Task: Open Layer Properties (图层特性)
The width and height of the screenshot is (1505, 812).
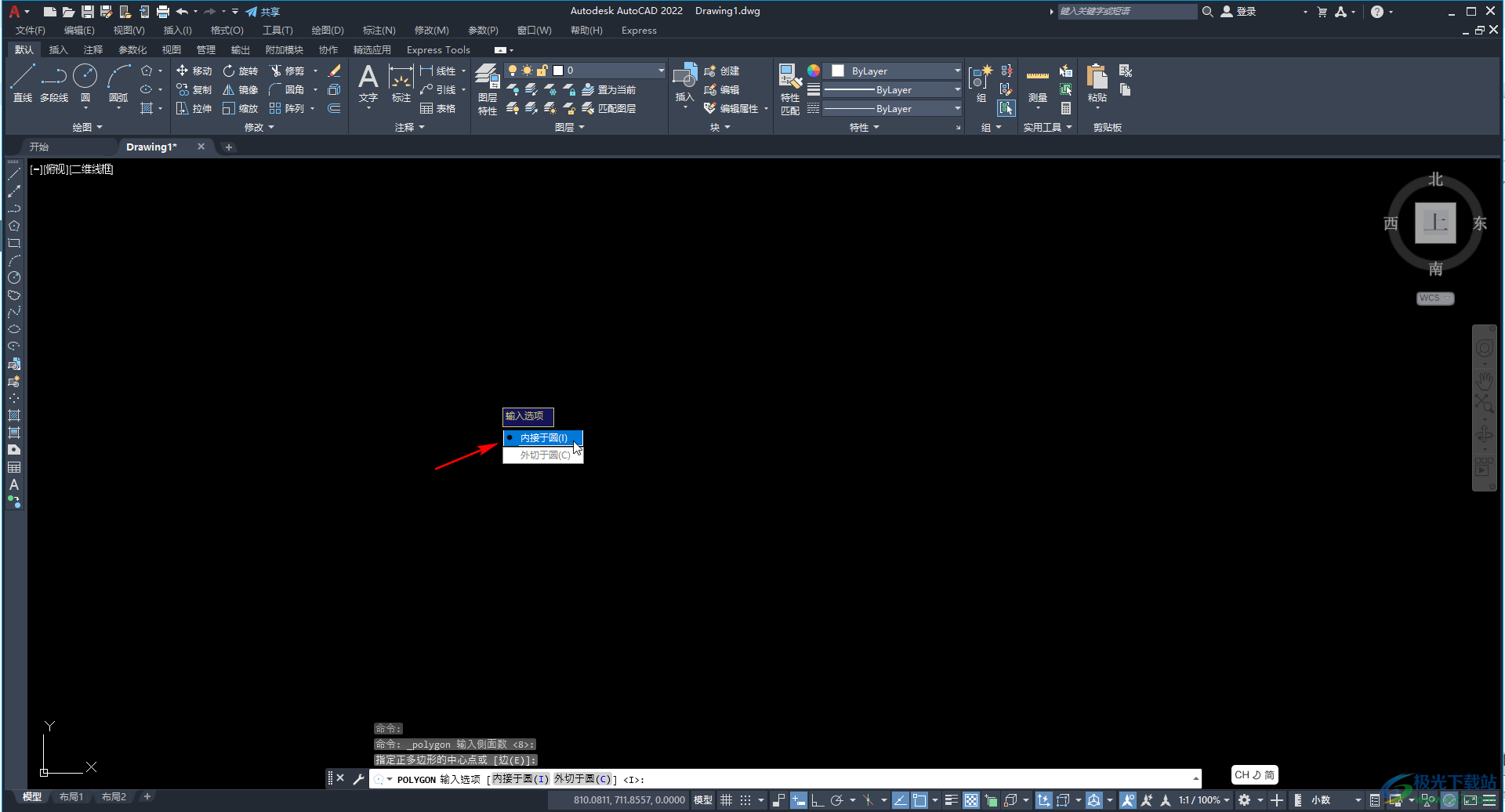Action: click(488, 89)
